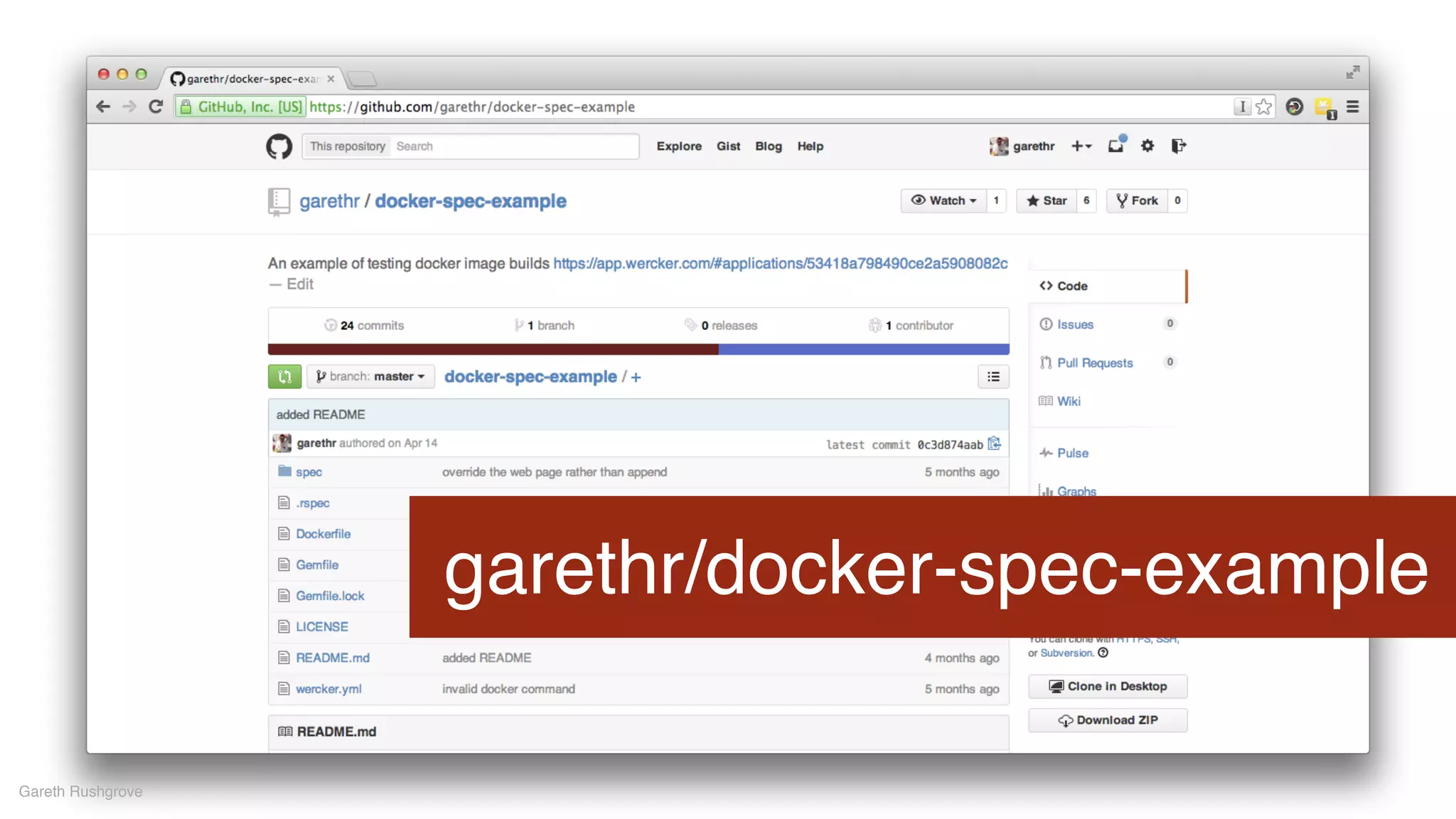Viewport: 1456px width, 819px height.
Task: Copy latest commit SHA clipboard icon
Action: point(995,444)
